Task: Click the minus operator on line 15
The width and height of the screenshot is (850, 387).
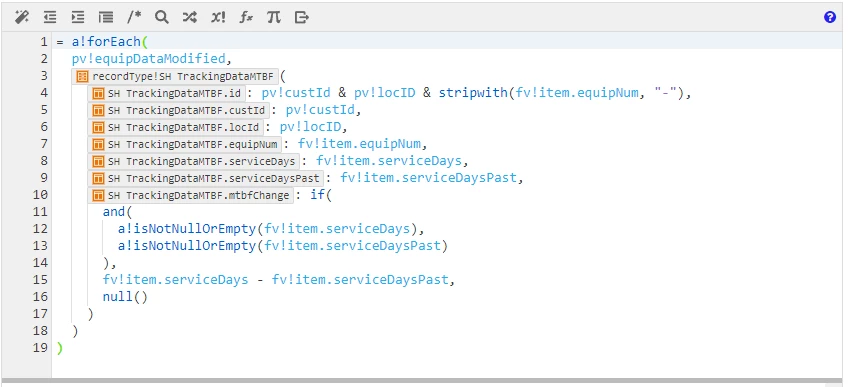Action: pos(260,280)
